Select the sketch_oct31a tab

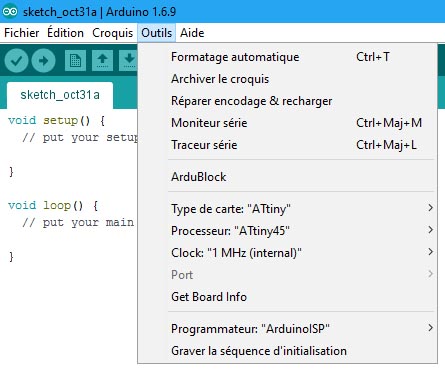coord(60,95)
